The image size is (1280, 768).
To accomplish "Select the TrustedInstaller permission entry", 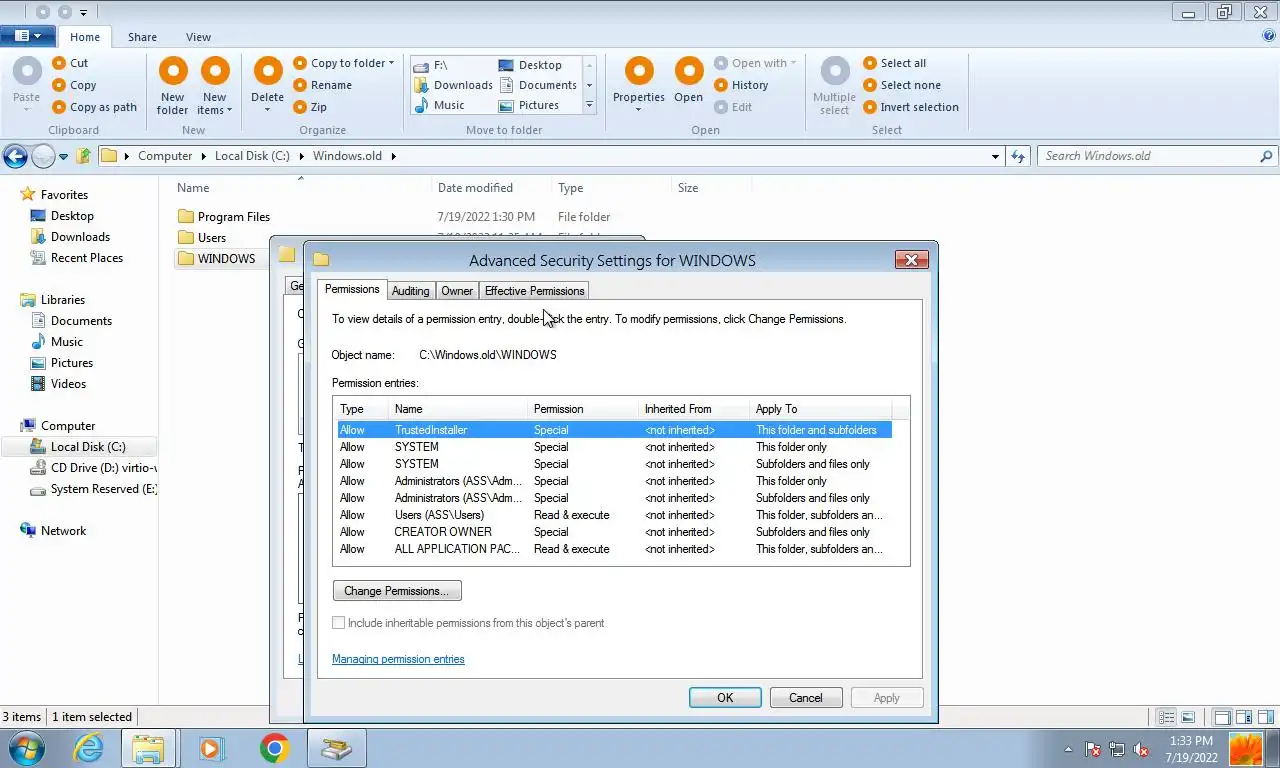I will (x=614, y=430).
